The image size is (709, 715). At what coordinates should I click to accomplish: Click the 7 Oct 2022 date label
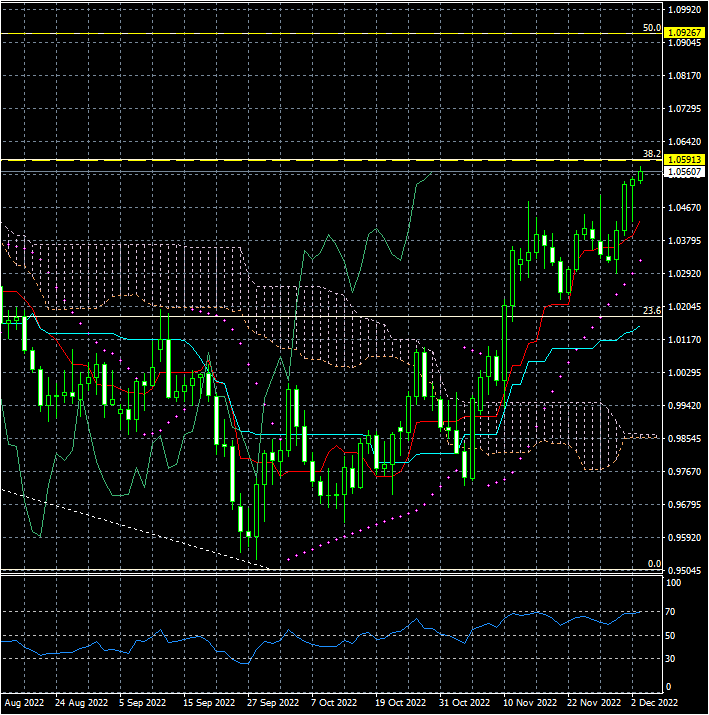[x=334, y=703]
